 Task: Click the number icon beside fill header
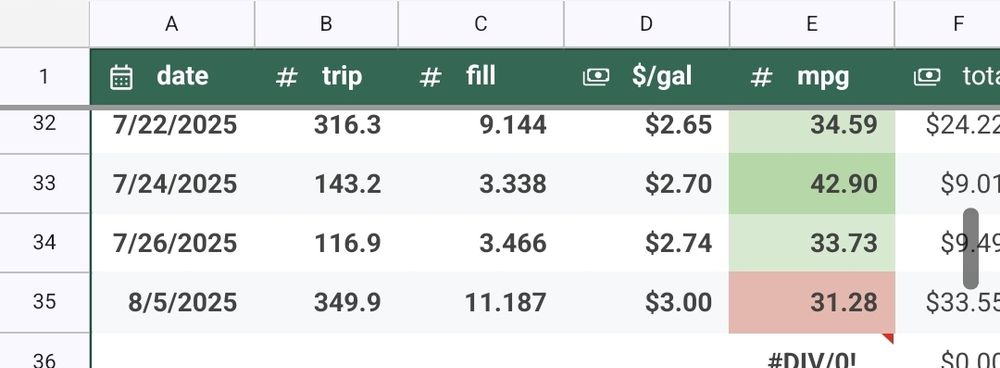click(x=430, y=77)
